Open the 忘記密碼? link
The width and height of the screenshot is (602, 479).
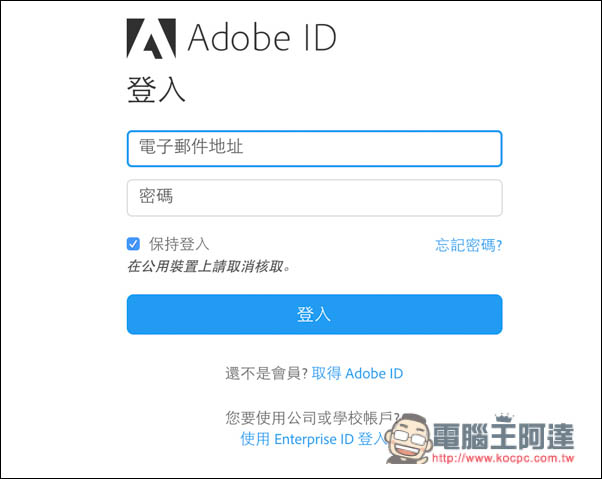click(x=468, y=245)
